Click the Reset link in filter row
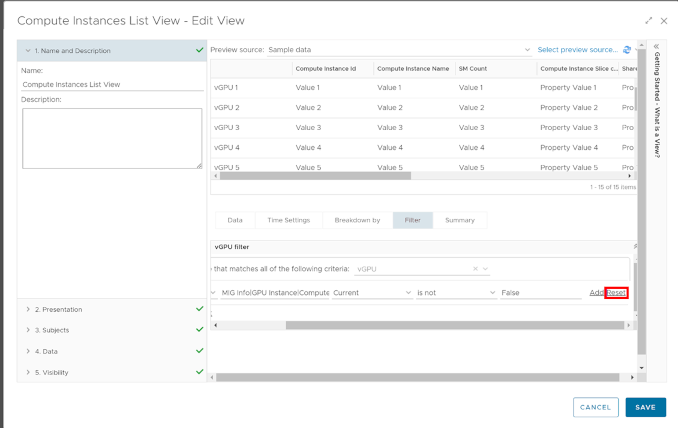Image resolution: width=678 pixels, height=428 pixels. 616,292
